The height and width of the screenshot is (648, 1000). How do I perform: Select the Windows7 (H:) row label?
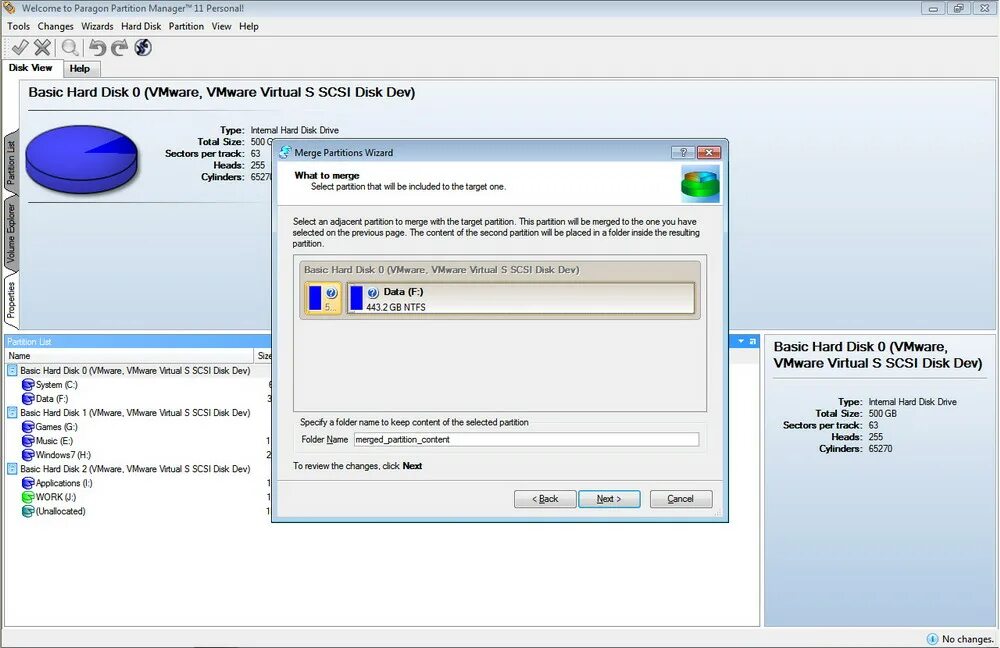point(63,455)
